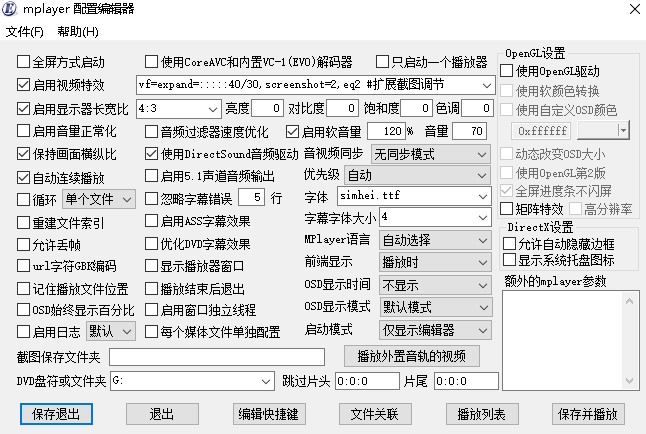Image resolution: width=646 pixels, height=434 pixels.
Task: Enable 启用日志 checkbox
Action: (23, 332)
